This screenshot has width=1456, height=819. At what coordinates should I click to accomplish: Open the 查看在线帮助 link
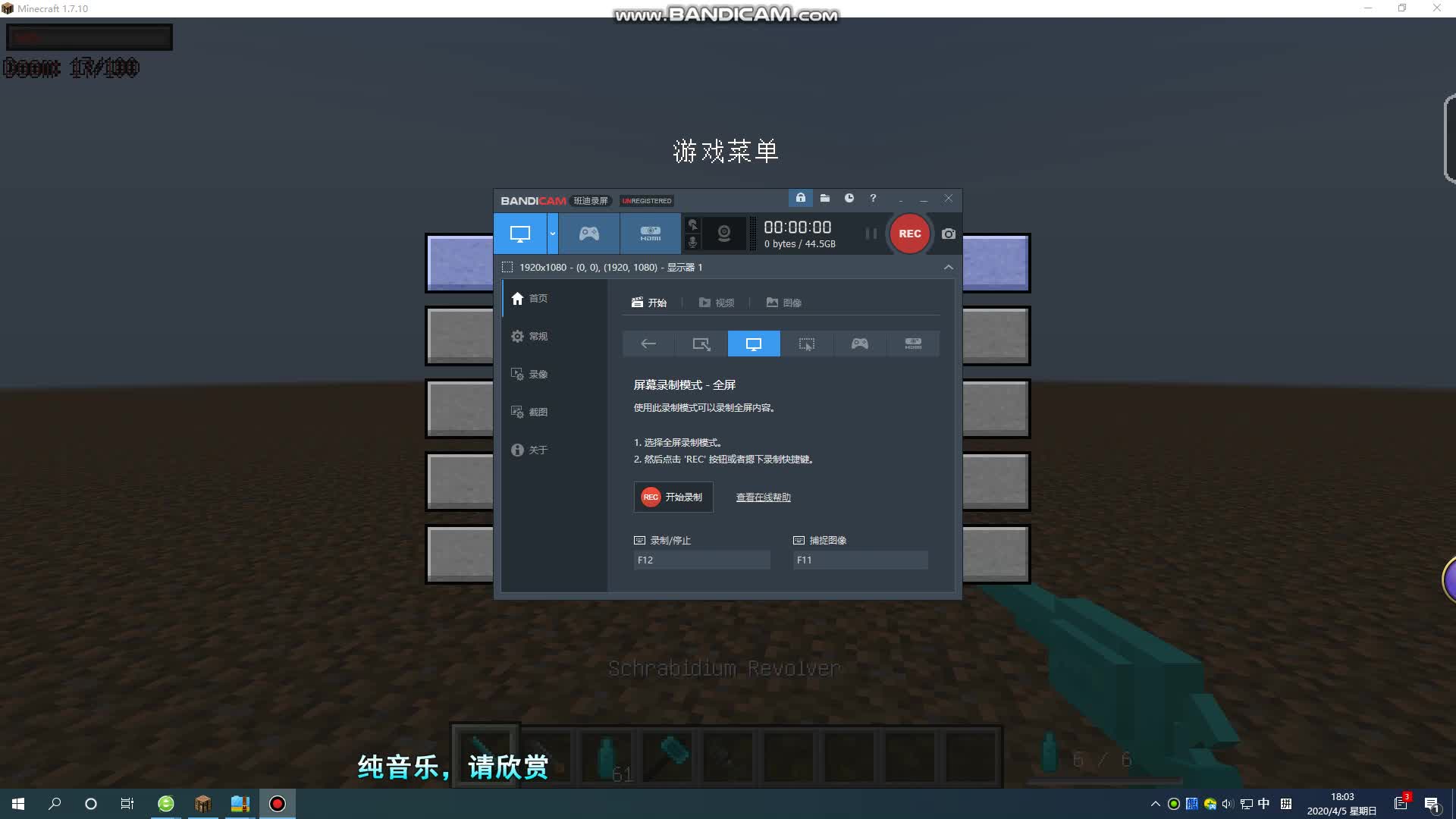(763, 497)
